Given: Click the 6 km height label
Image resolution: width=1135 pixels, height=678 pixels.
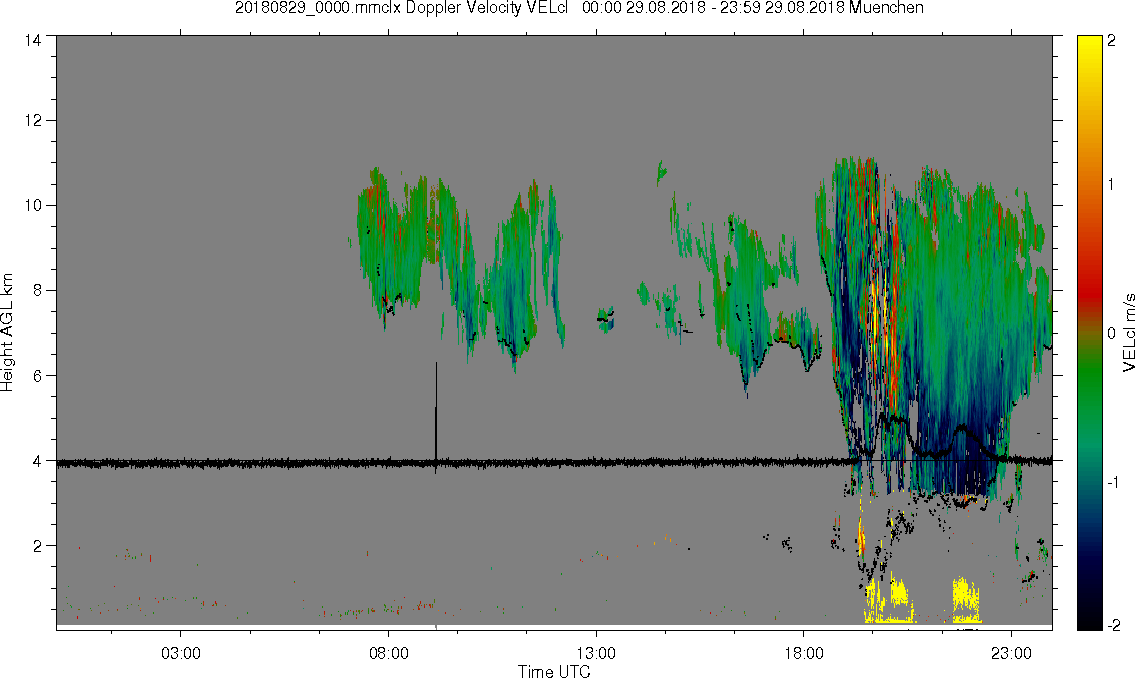Looking at the screenshot, I should 38,376.
